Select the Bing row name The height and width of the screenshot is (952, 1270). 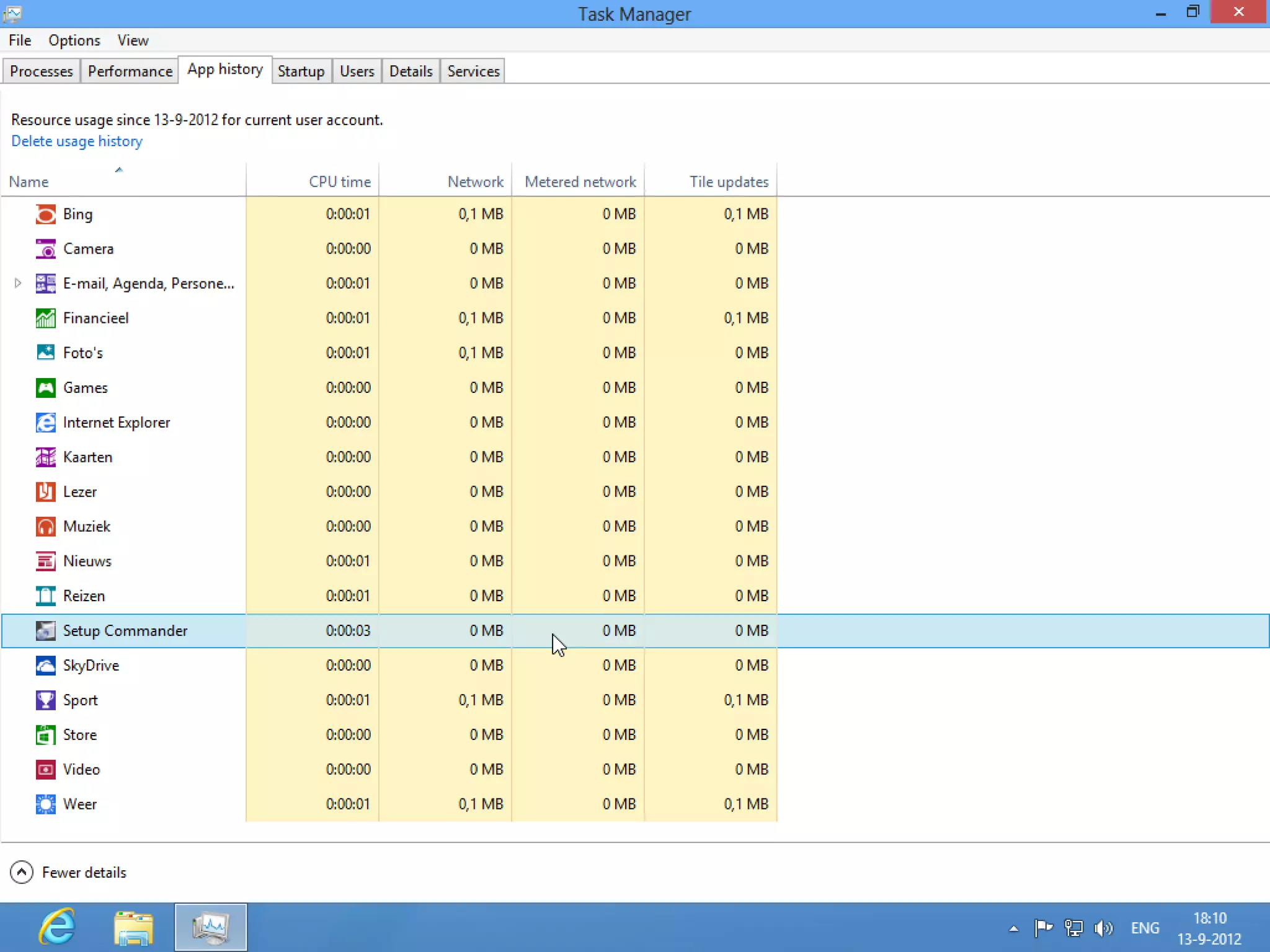coord(78,214)
